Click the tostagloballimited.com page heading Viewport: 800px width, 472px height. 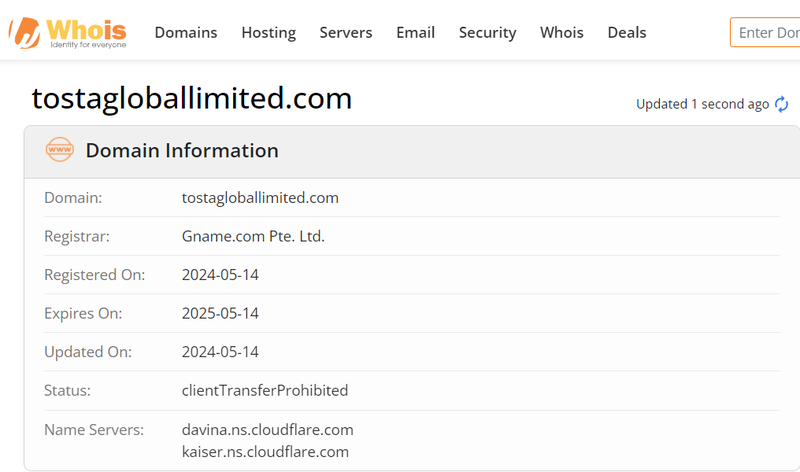tap(192, 98)
